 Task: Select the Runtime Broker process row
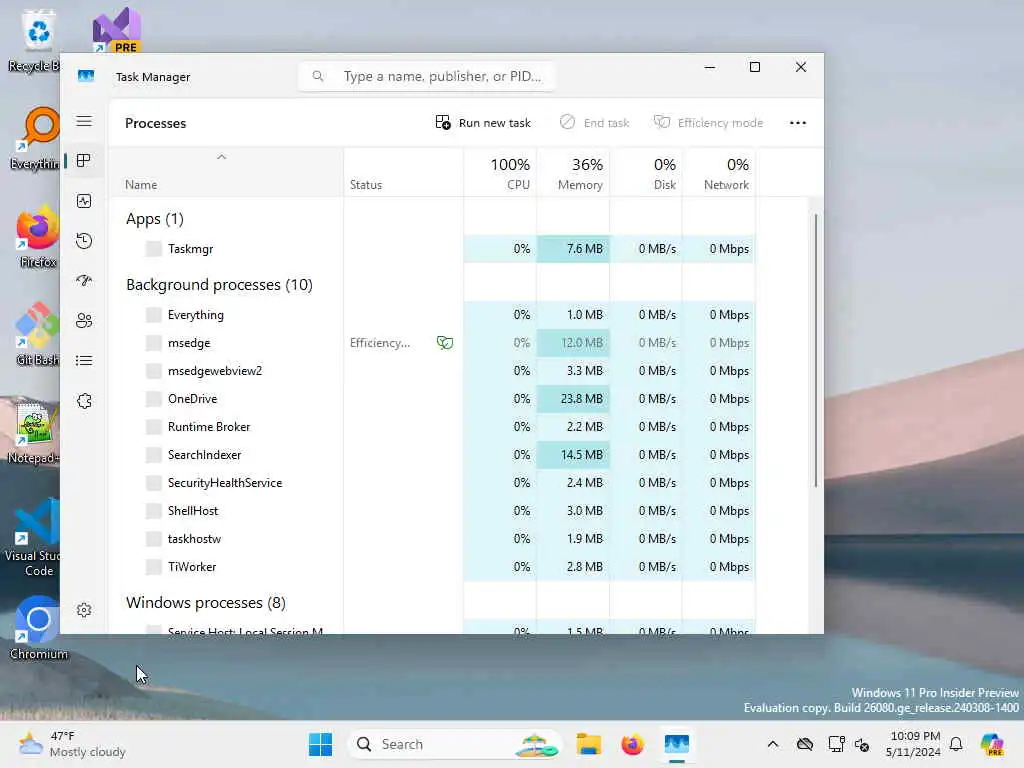click(432, 426)
